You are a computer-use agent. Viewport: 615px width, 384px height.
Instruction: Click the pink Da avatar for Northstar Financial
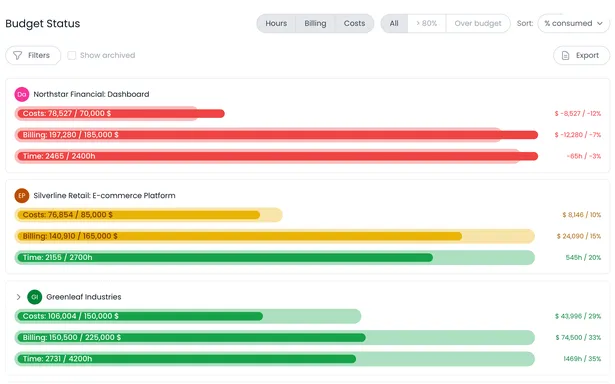click(22, 94)
